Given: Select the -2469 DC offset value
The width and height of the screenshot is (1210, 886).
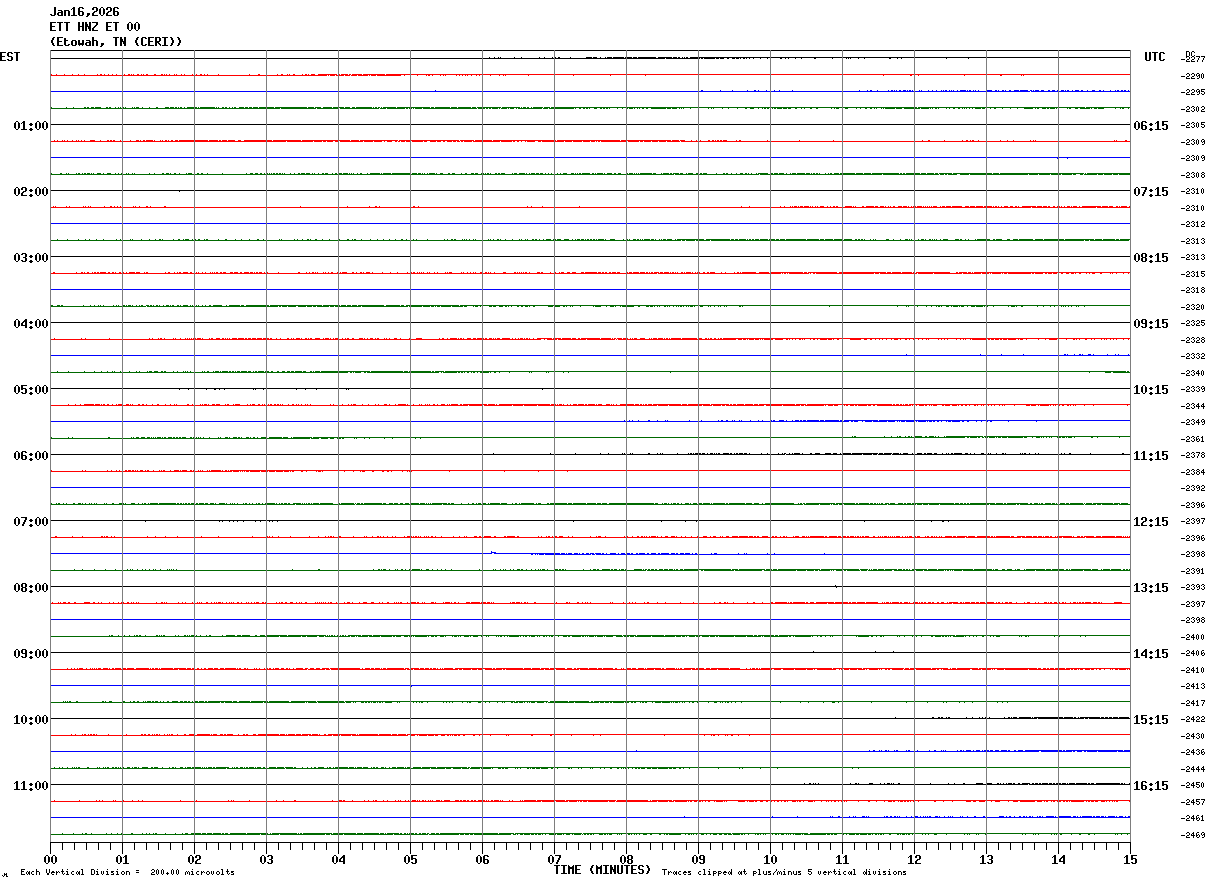Looking at the screenshot, I should coord(1194,835).
